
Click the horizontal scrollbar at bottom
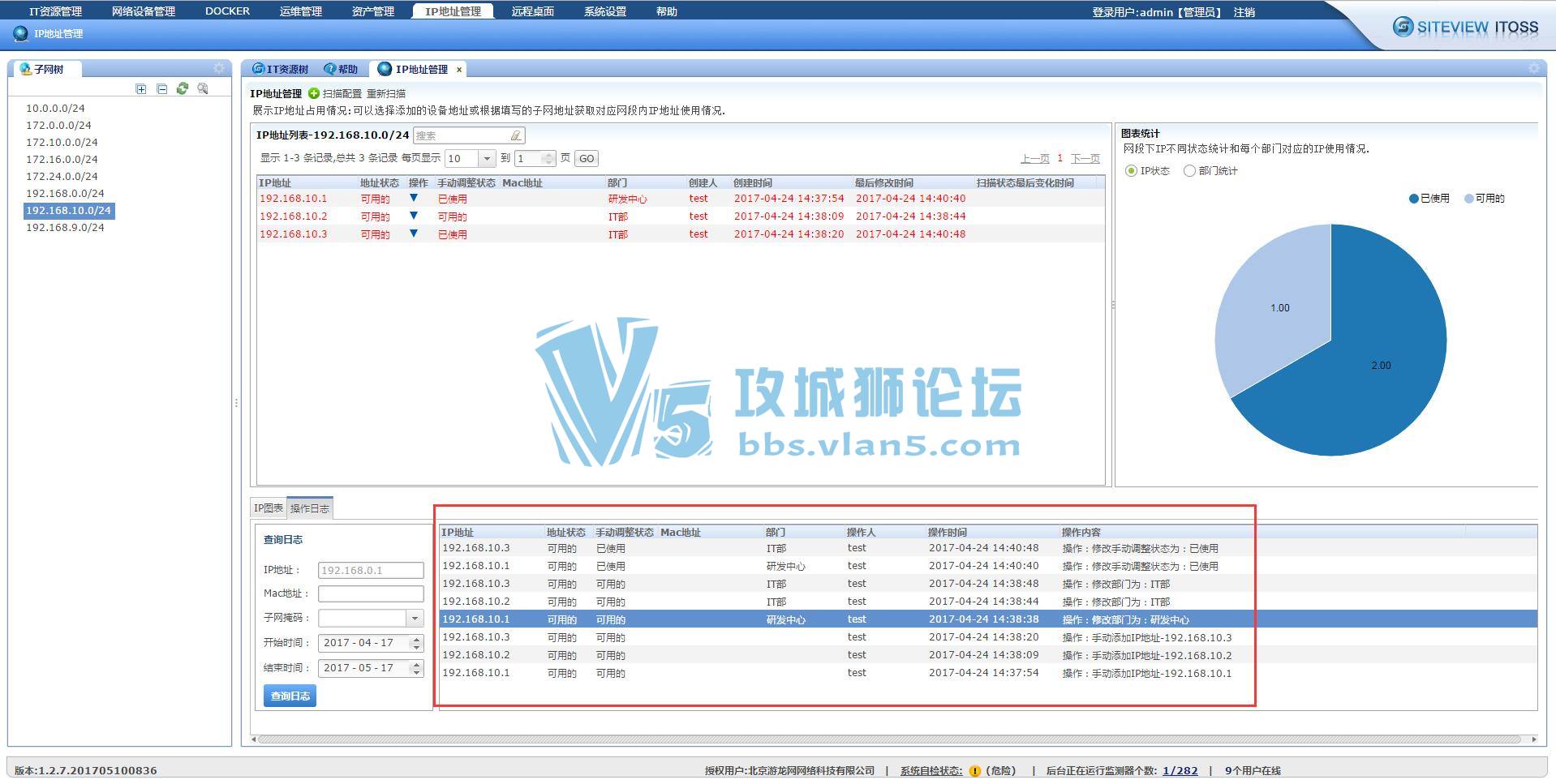click(888, 739)
